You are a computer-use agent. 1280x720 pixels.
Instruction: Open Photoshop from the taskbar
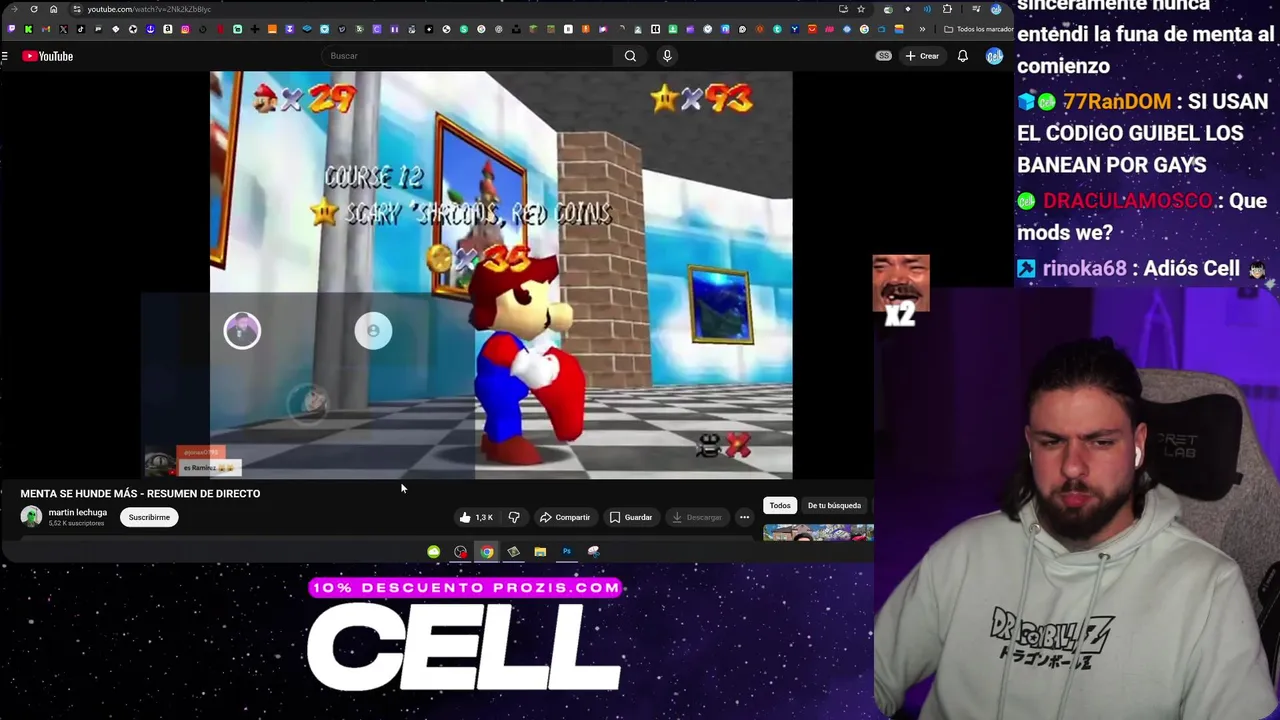pyautogui.click(x=567, y=552)
